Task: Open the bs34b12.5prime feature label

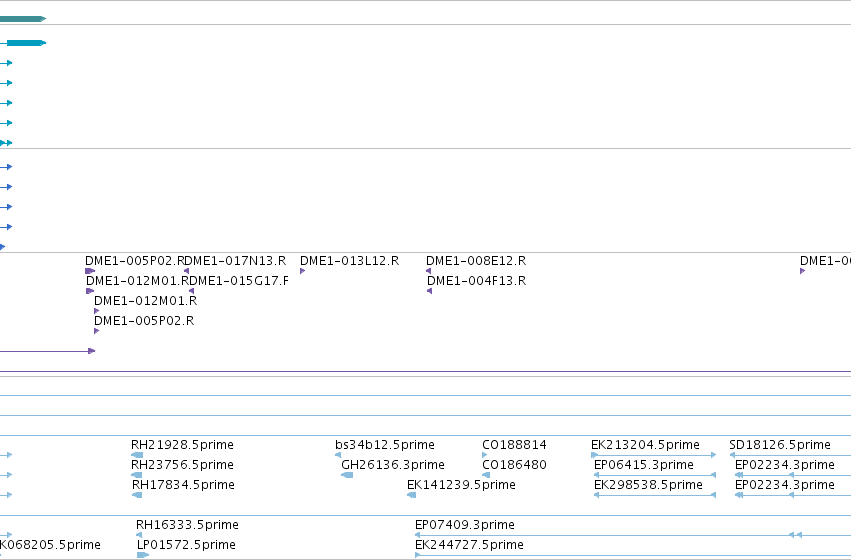Action: pyautogui.click(x=385, y=445)
